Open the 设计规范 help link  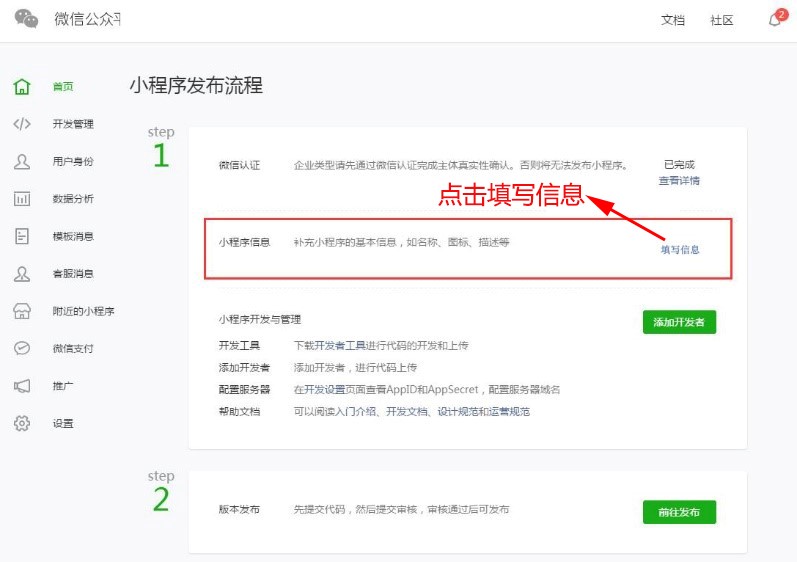tap(458, 412)
